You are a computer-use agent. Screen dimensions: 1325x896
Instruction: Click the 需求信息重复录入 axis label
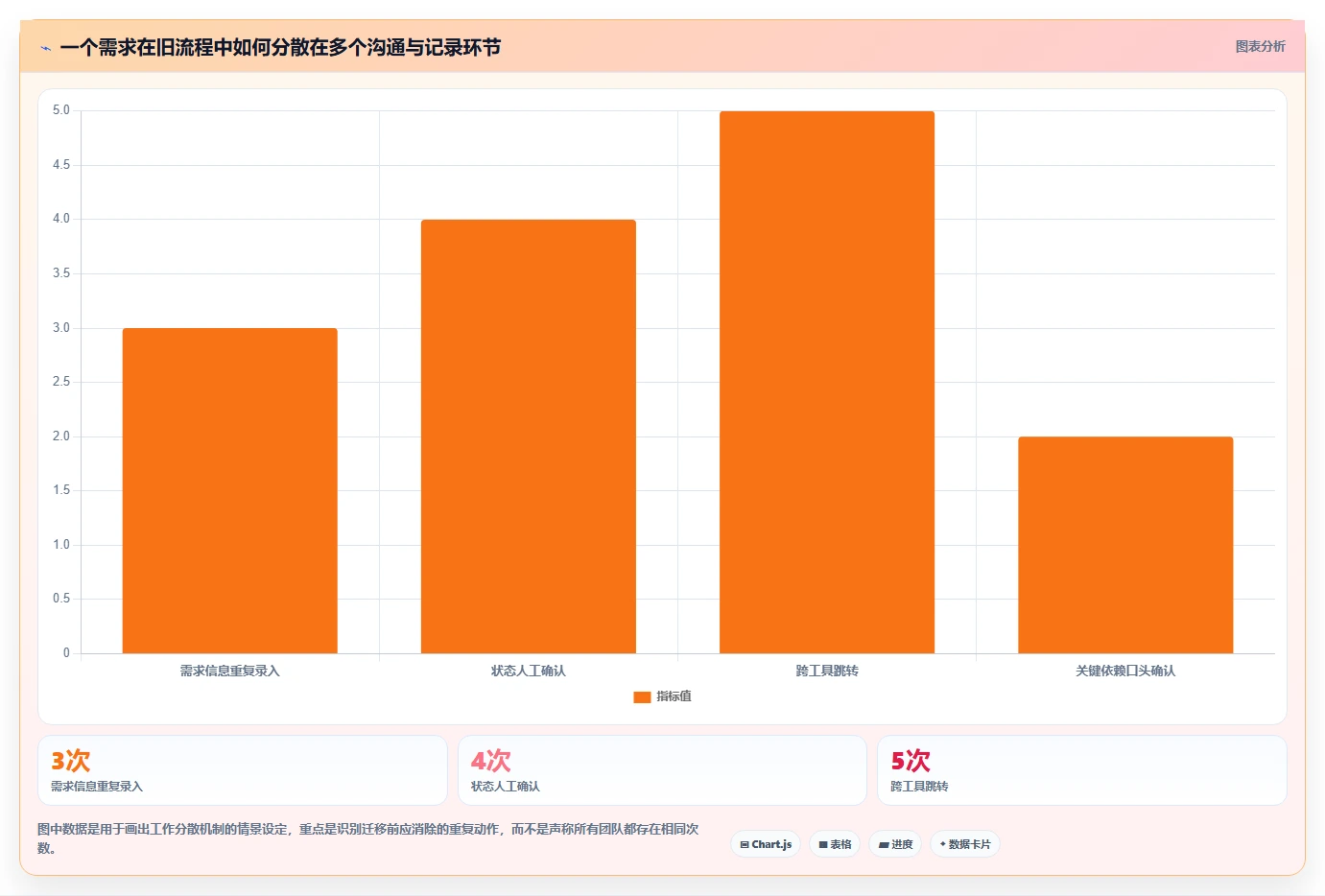pyautogui.click(x=229, y=671)
